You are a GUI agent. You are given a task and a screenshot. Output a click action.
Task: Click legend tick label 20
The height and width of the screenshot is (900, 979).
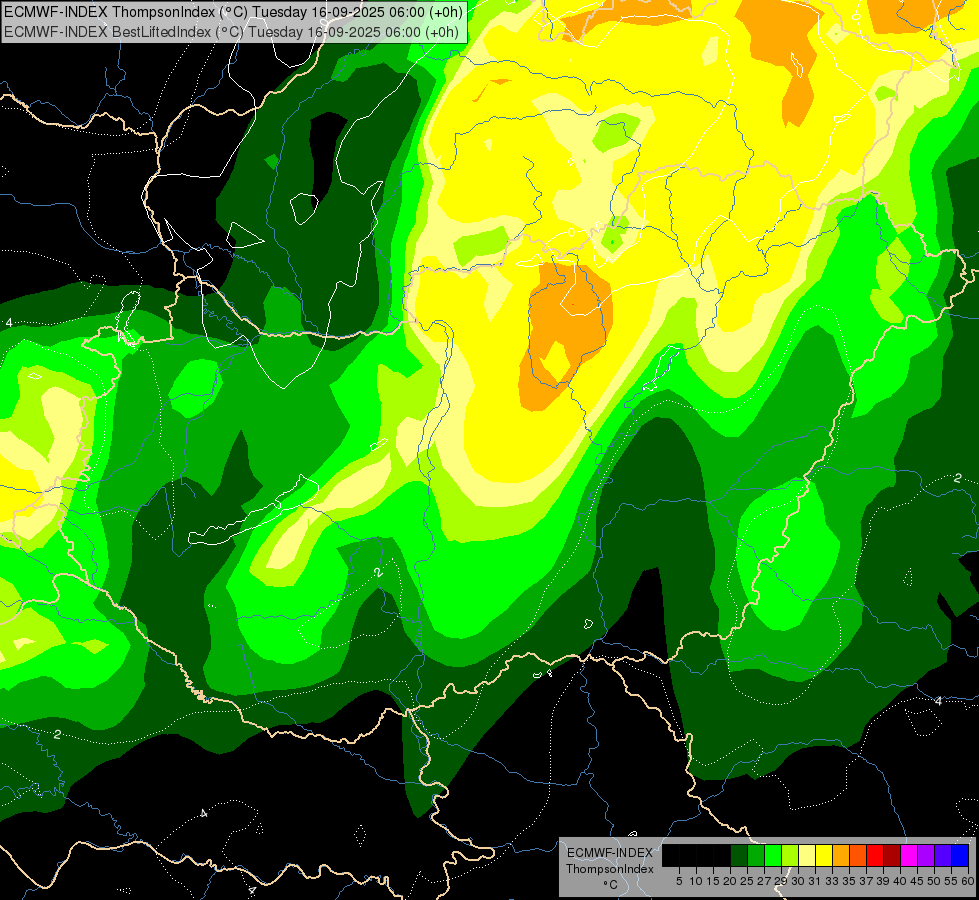pos(731,881)
